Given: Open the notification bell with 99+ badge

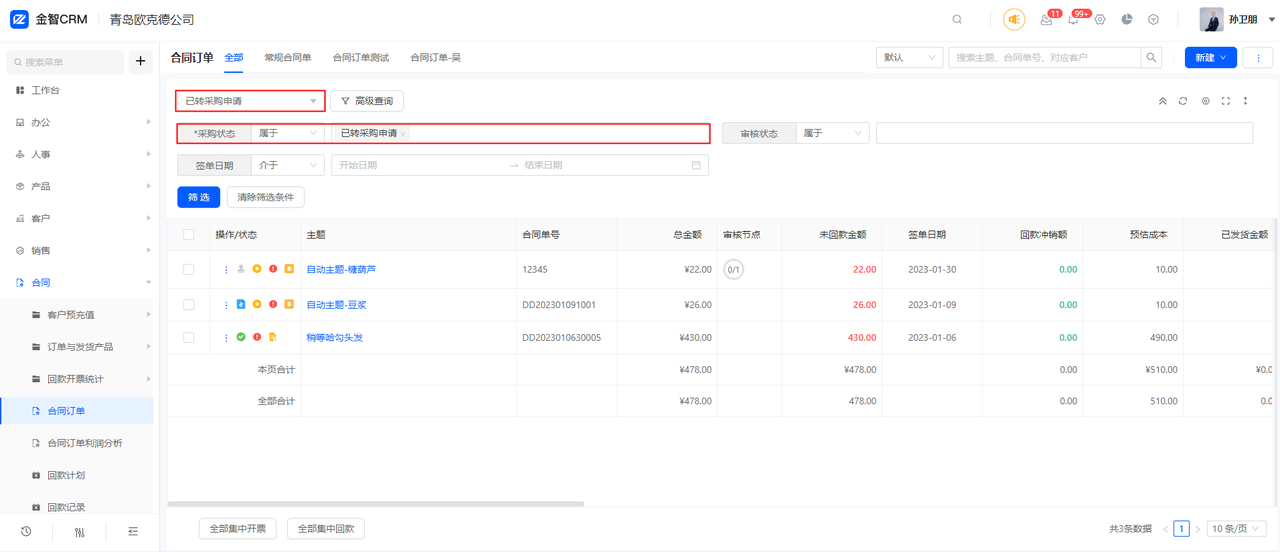Looking at the screenshot, I should [x=1073, y=20].
